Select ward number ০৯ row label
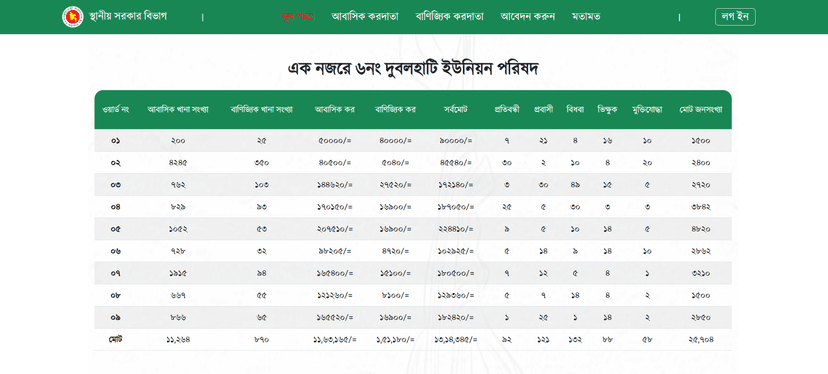Image resolution: width=828 pixels, height=374 pixels. tap(116, 318)
